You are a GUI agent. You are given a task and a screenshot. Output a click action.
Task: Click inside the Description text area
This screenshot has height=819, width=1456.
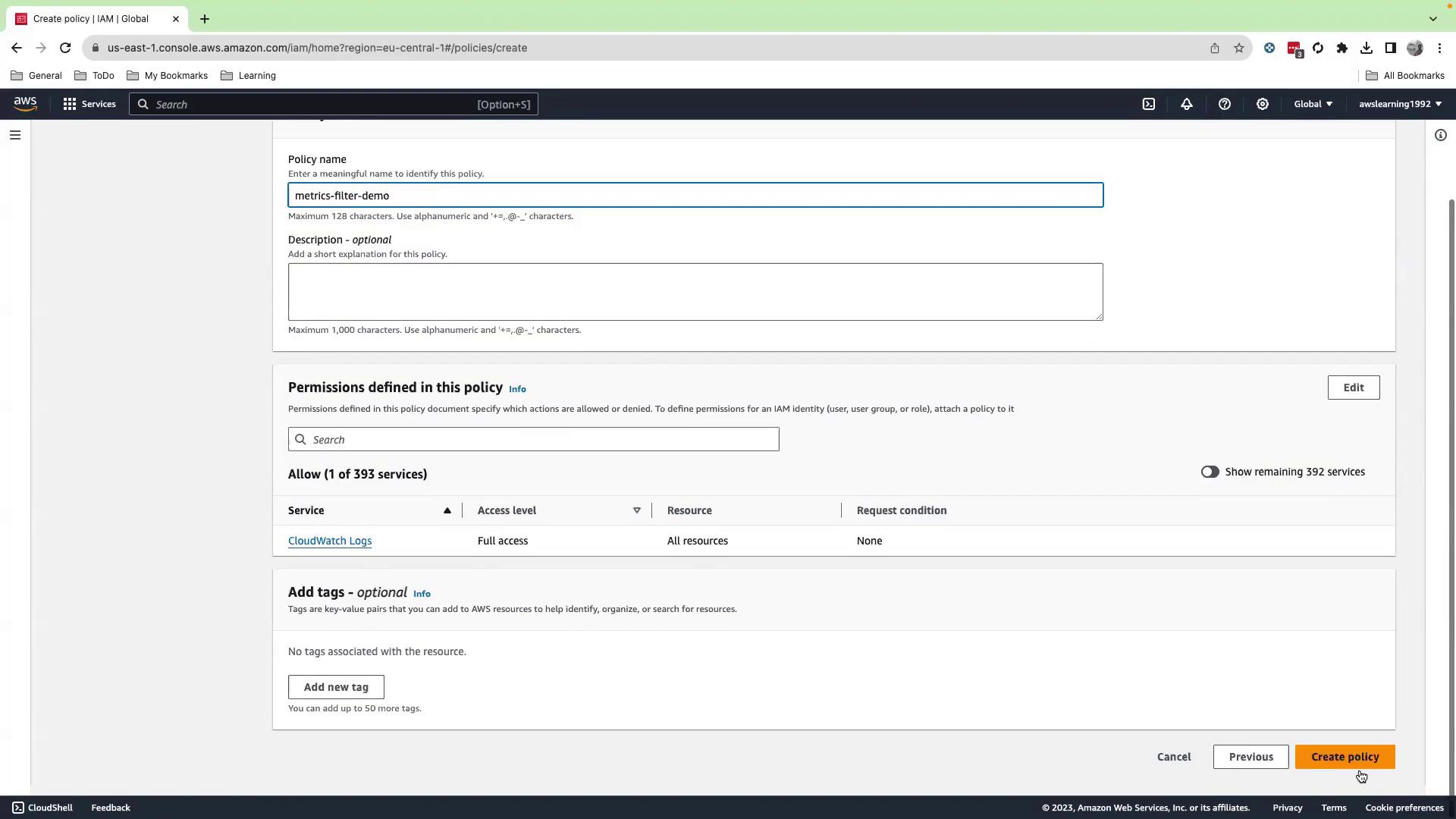tap(695, 292)
